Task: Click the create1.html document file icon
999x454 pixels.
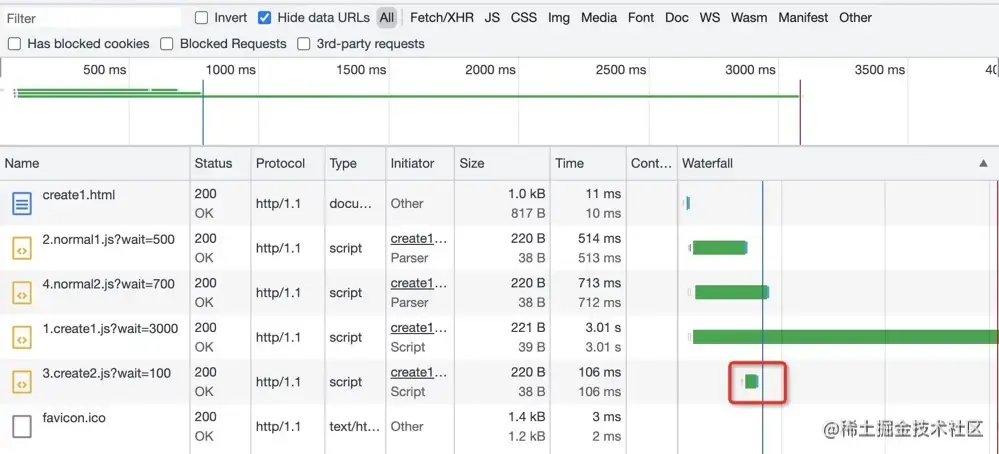Action: pos(22,204)
